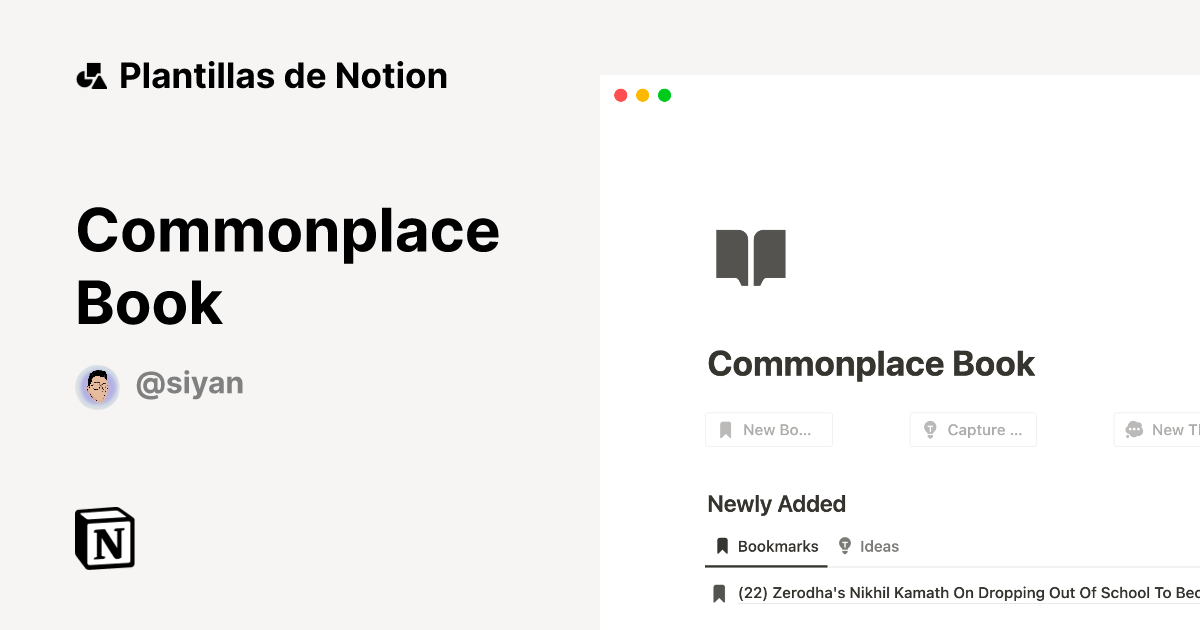Click the speech bubble icon on New Thought button

(x=1134, y=429)
